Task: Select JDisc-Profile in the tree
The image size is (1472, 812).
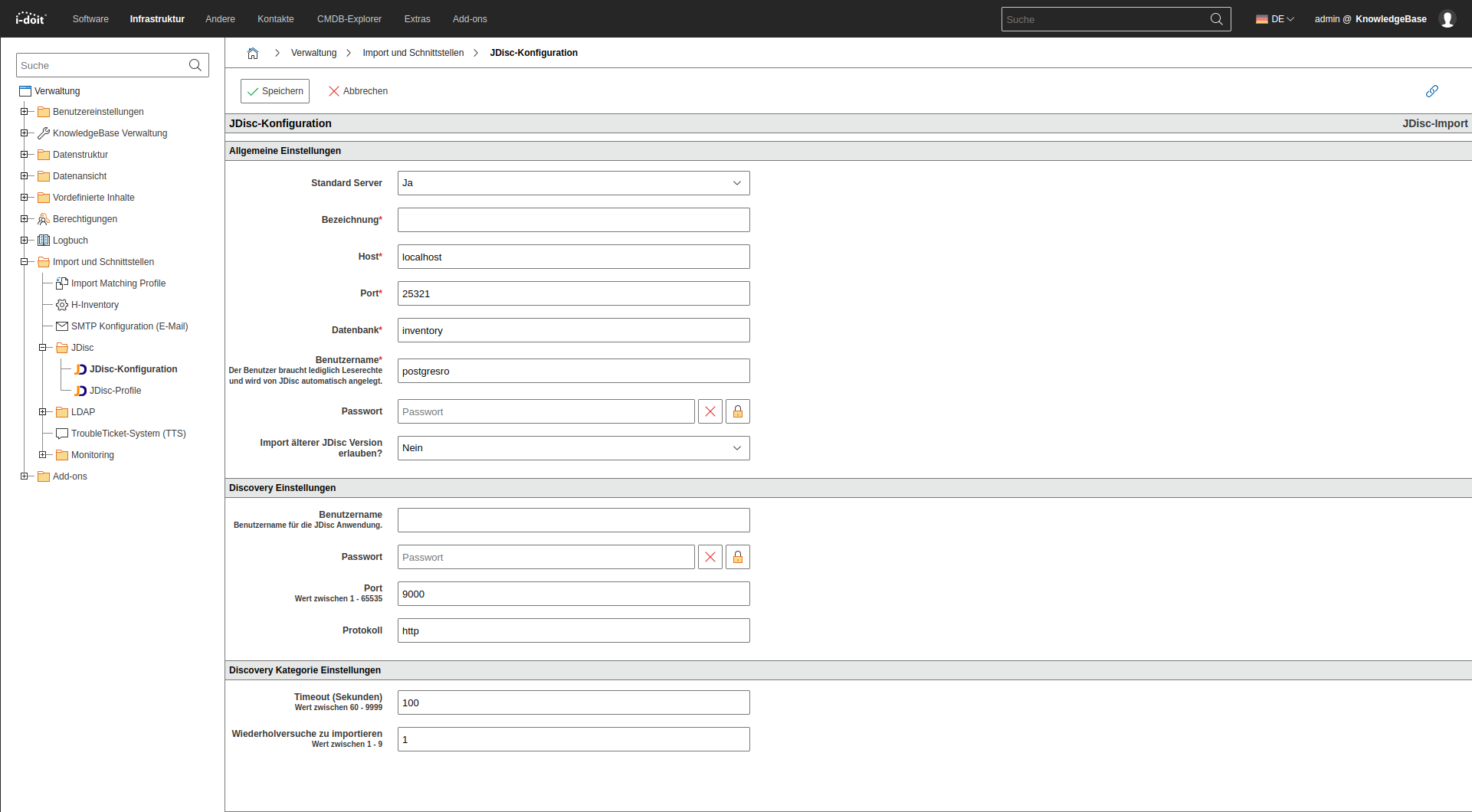Action: coord(115,391)
